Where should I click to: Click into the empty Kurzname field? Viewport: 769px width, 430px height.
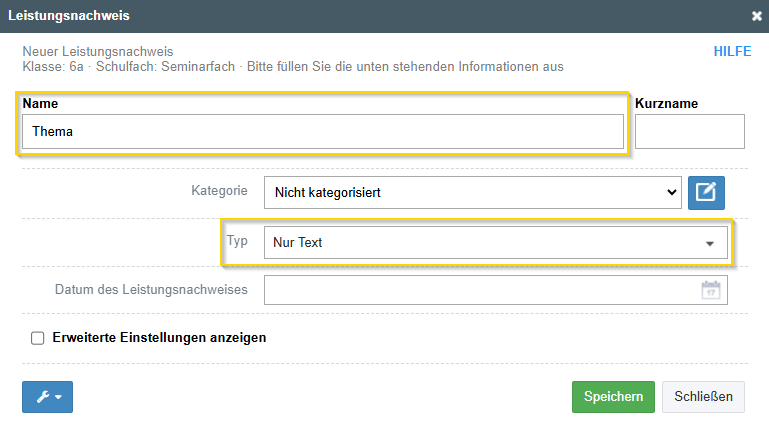pos(690,131)
